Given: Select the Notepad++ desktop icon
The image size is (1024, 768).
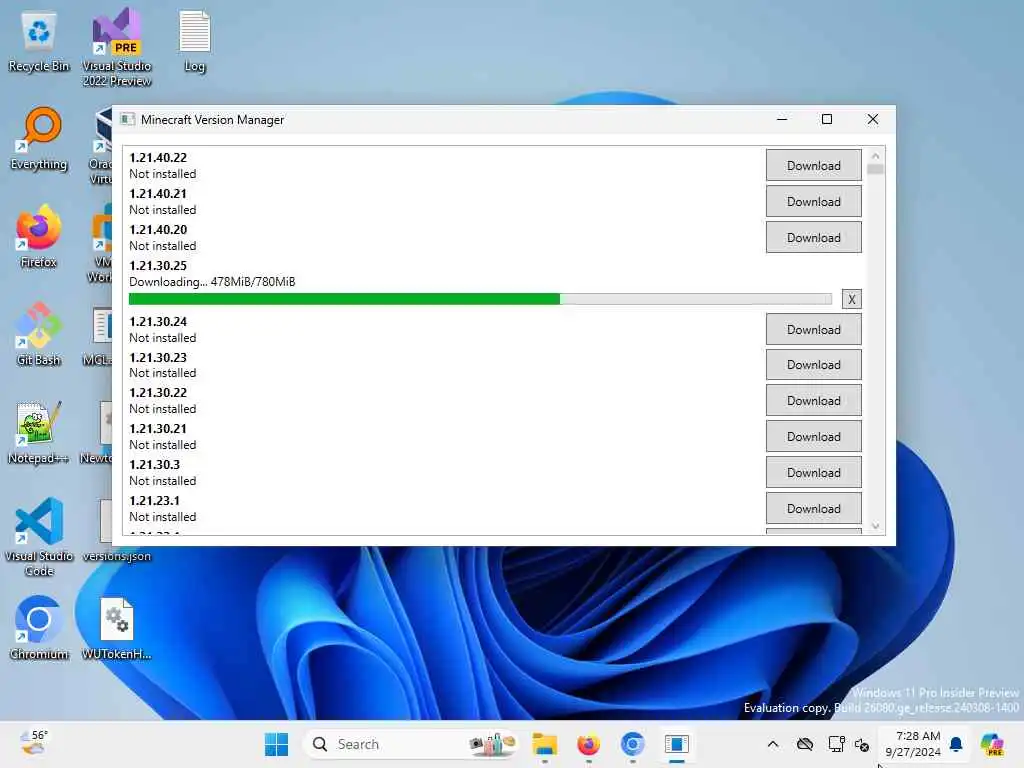Looking at the screenshot, I should 39,433.
